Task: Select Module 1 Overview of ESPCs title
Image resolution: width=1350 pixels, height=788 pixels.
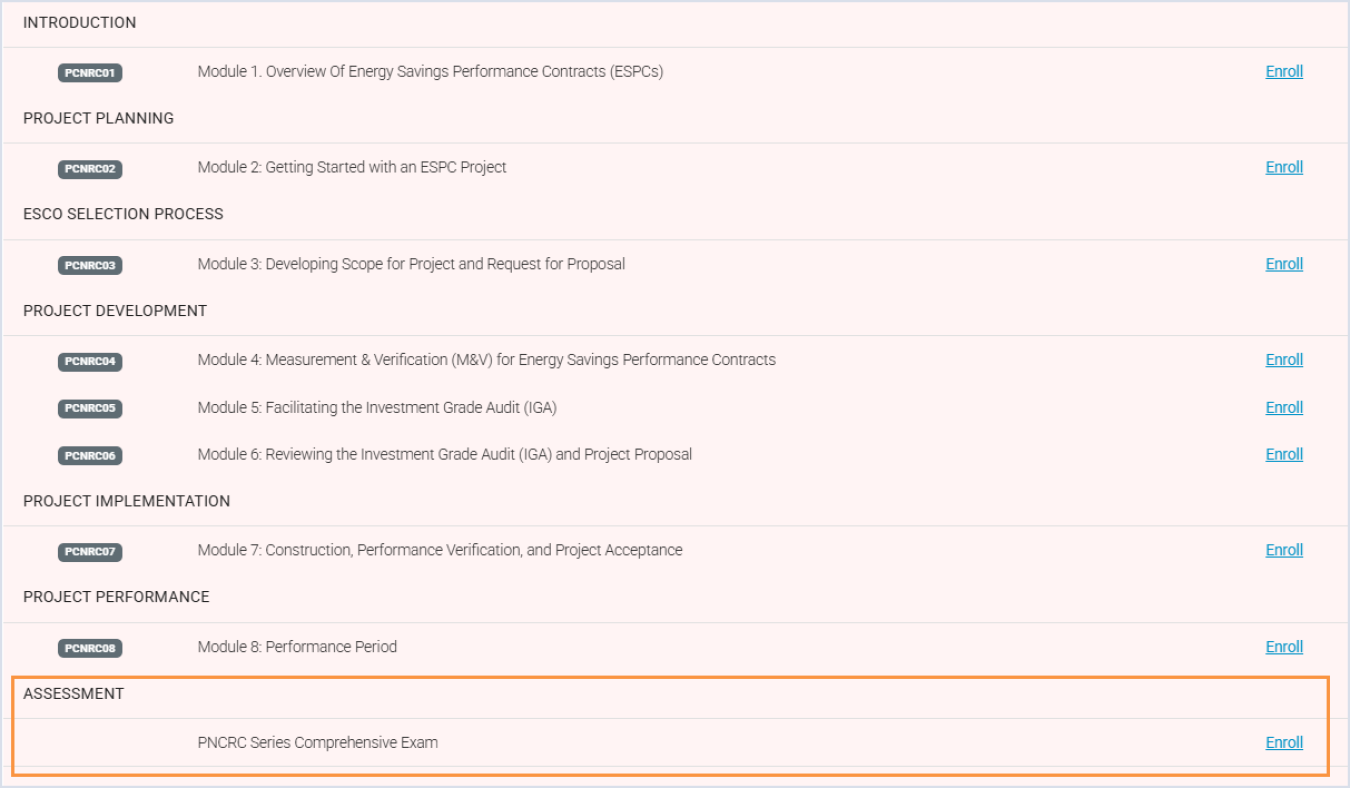Action: click(430, 72)
